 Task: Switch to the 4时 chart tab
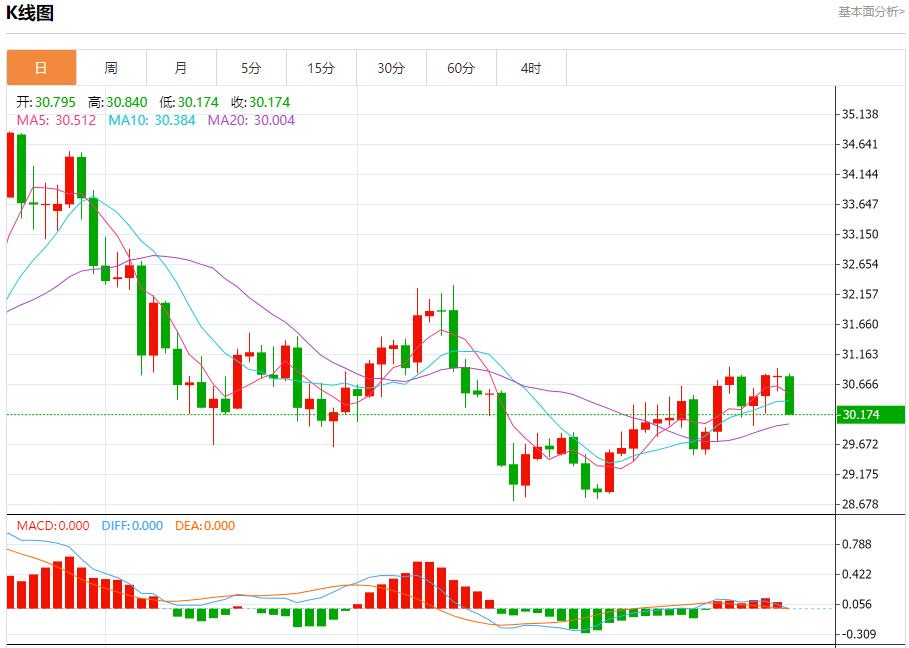tap(531, 68)
